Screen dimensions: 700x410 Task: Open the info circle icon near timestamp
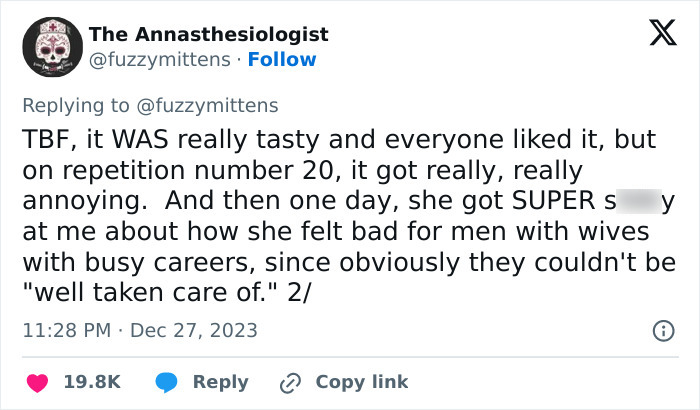pos(661,330)
